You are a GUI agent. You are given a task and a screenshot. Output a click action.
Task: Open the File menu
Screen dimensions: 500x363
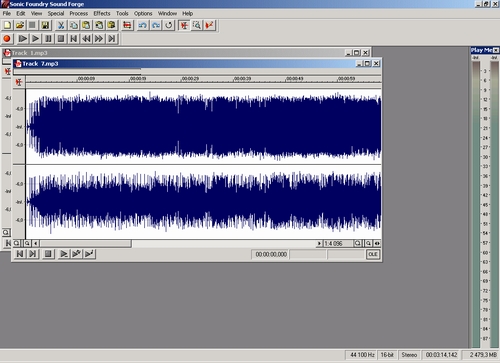tap(7, 14)
